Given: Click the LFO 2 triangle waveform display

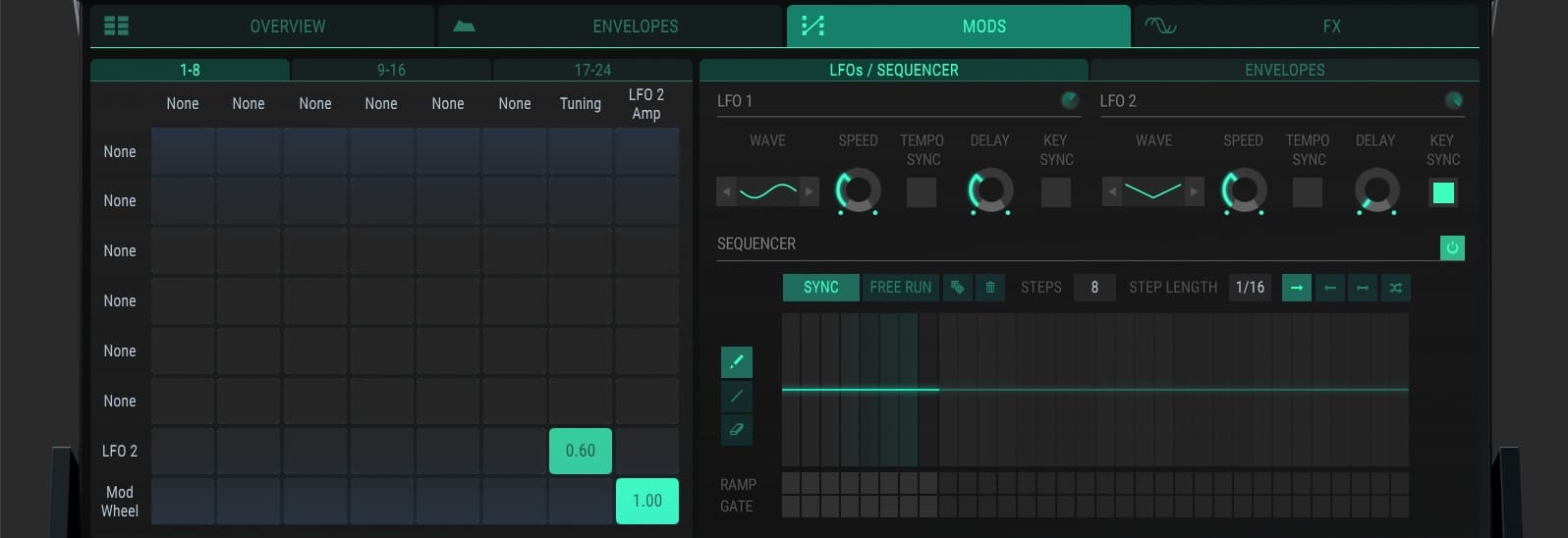Looking at the screenshot, I should pos(1152,191).
